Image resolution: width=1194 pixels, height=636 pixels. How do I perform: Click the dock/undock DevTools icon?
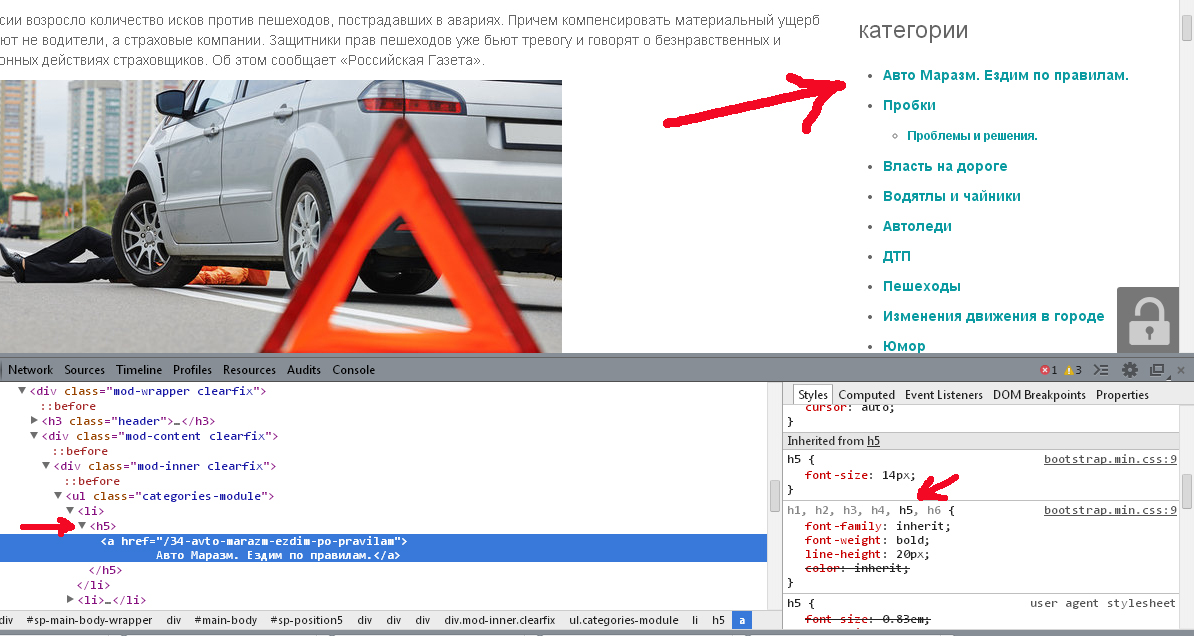point(1157,370)
